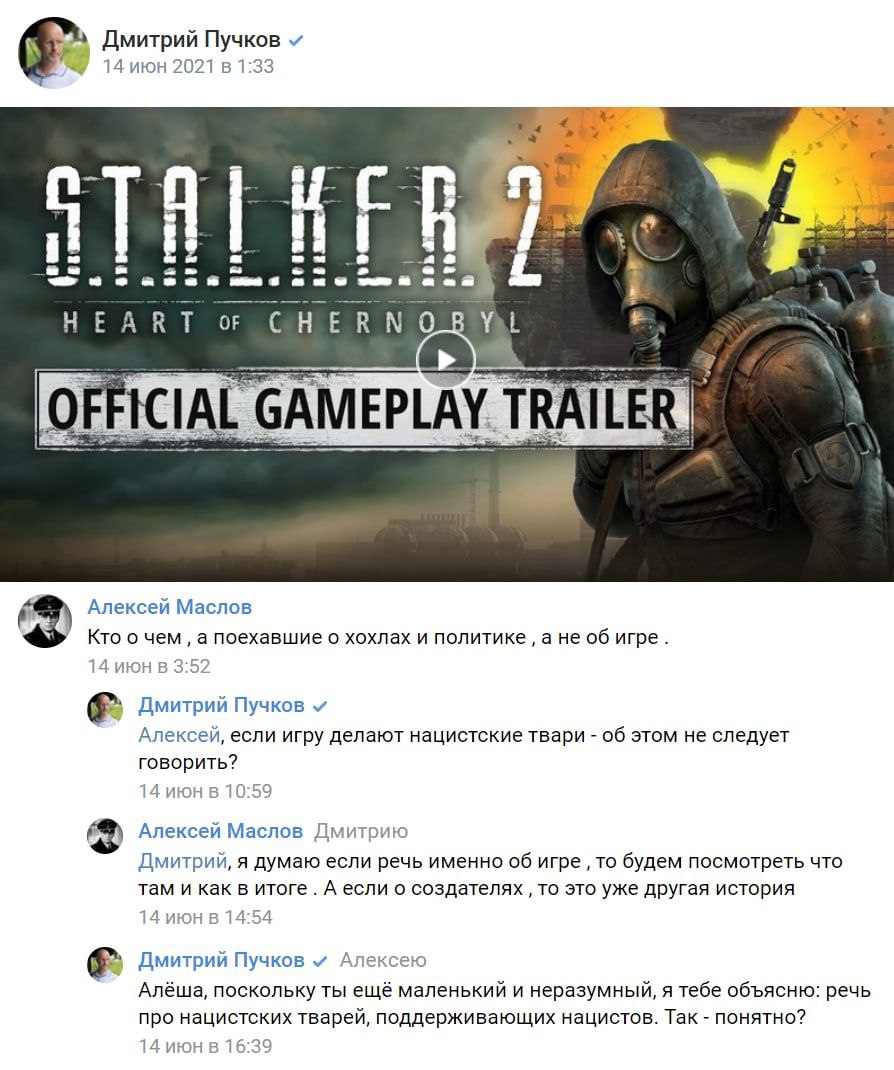Viewport: 894px width, 1070px height.
Task: Open comment timestamp 14 июн в 16:39
Action: [205, 1046]
